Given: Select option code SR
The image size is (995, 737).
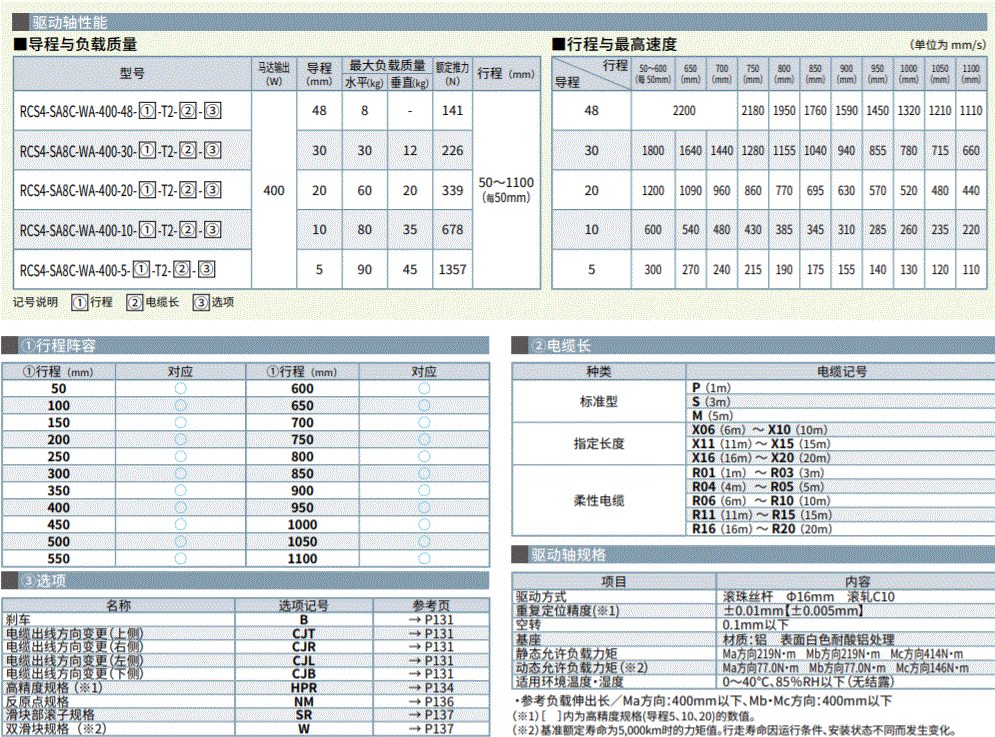Looking at the screenshot, I should (304, 715).
